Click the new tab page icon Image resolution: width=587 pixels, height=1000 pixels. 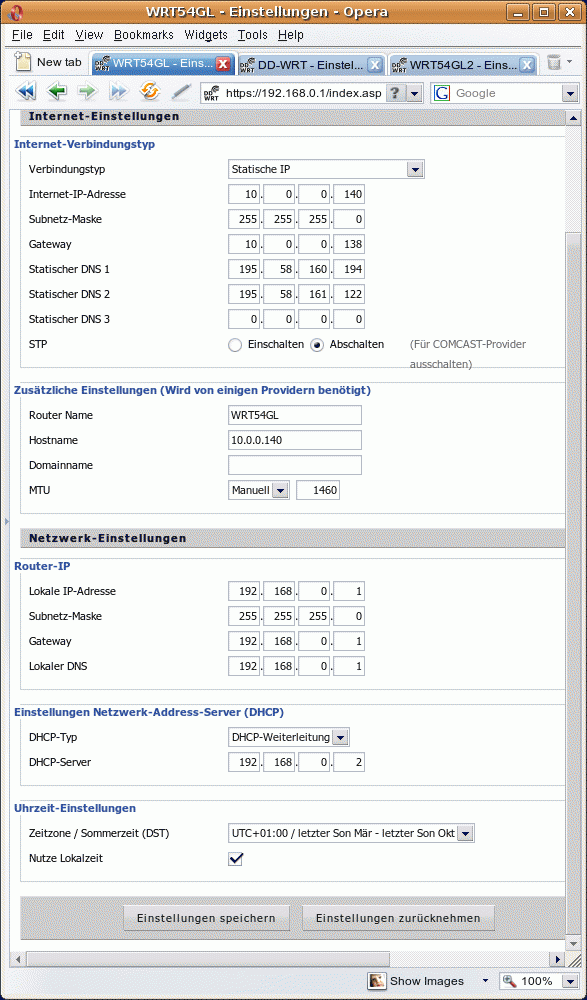(24, 62)
